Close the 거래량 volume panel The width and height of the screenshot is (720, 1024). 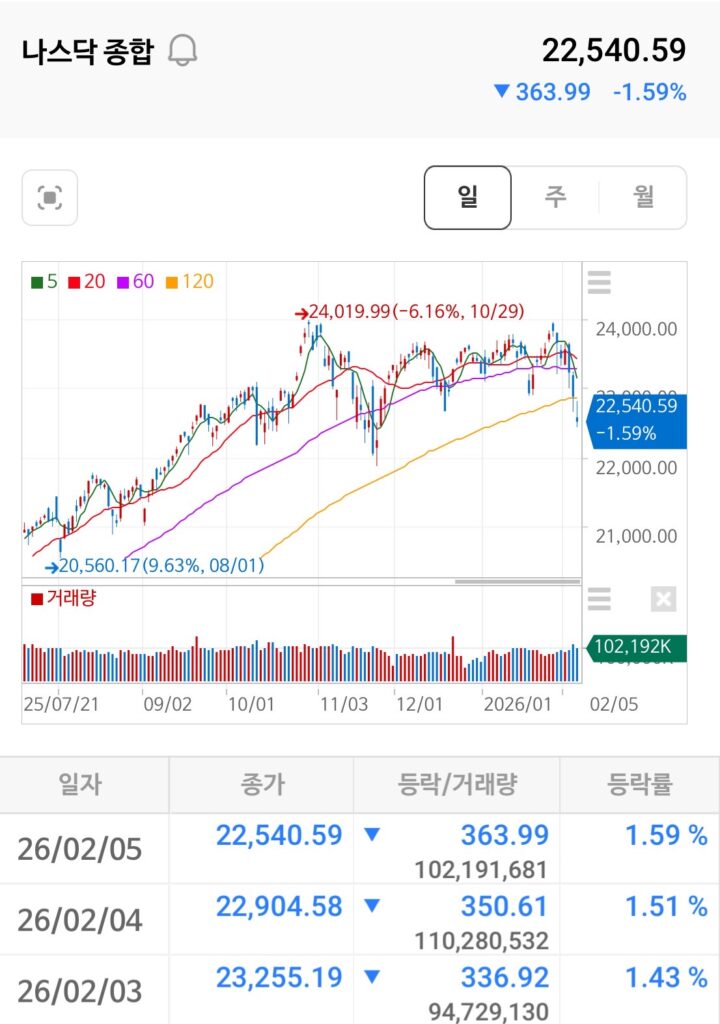(663, 599)
